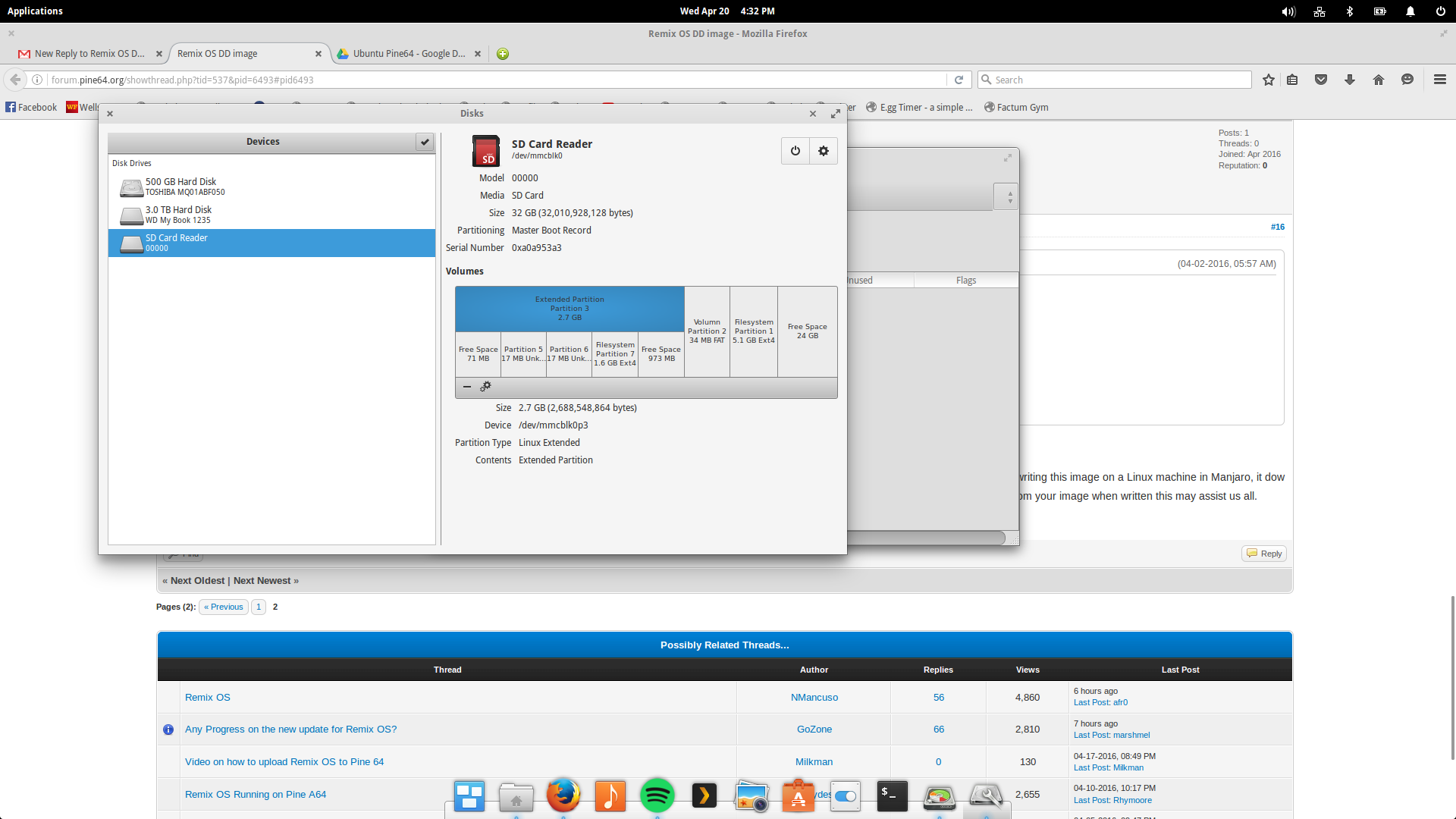
Task: Click the partition options gears icon
Action: click(x=485, y=387)
